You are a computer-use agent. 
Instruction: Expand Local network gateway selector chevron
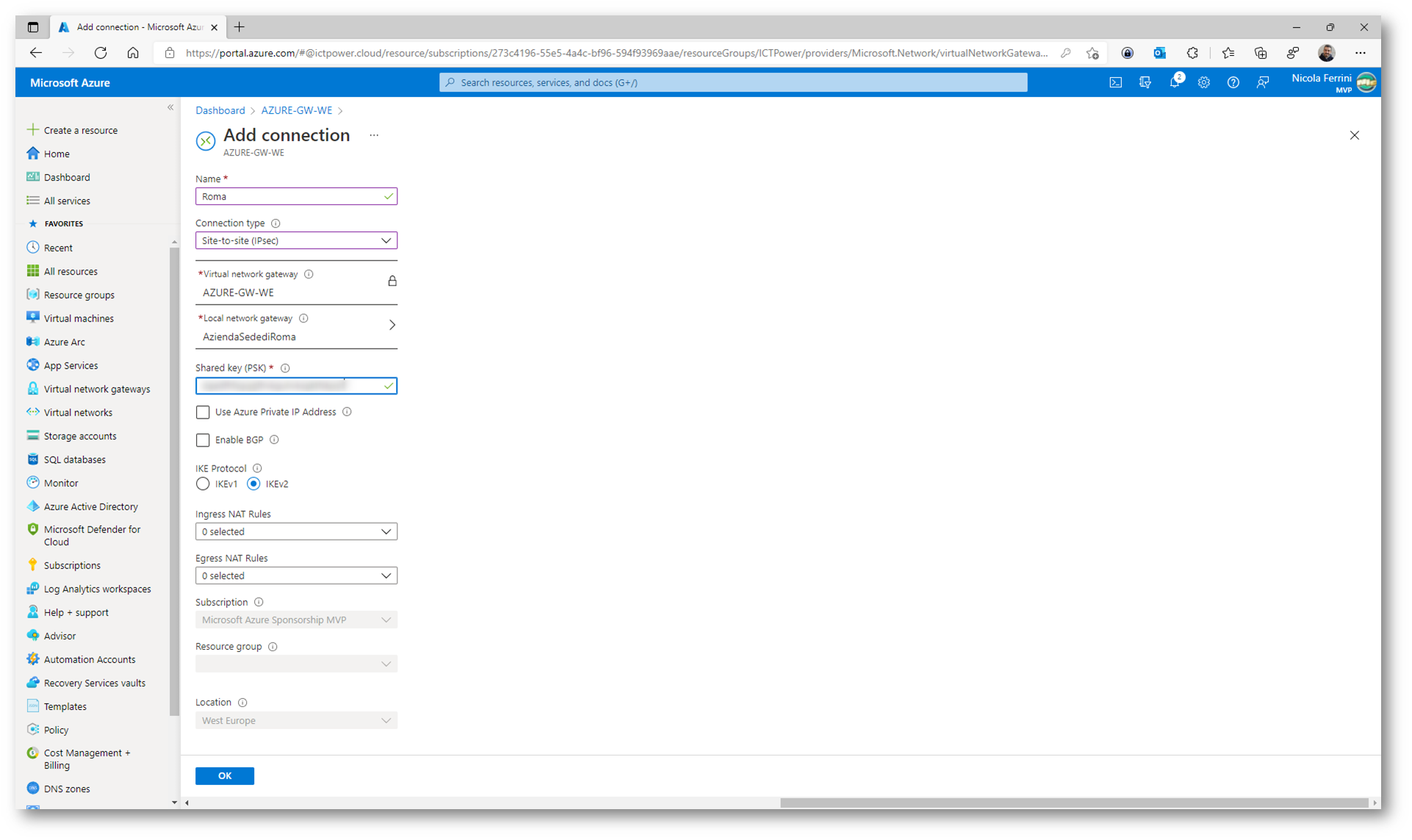[x=392, y=325]
